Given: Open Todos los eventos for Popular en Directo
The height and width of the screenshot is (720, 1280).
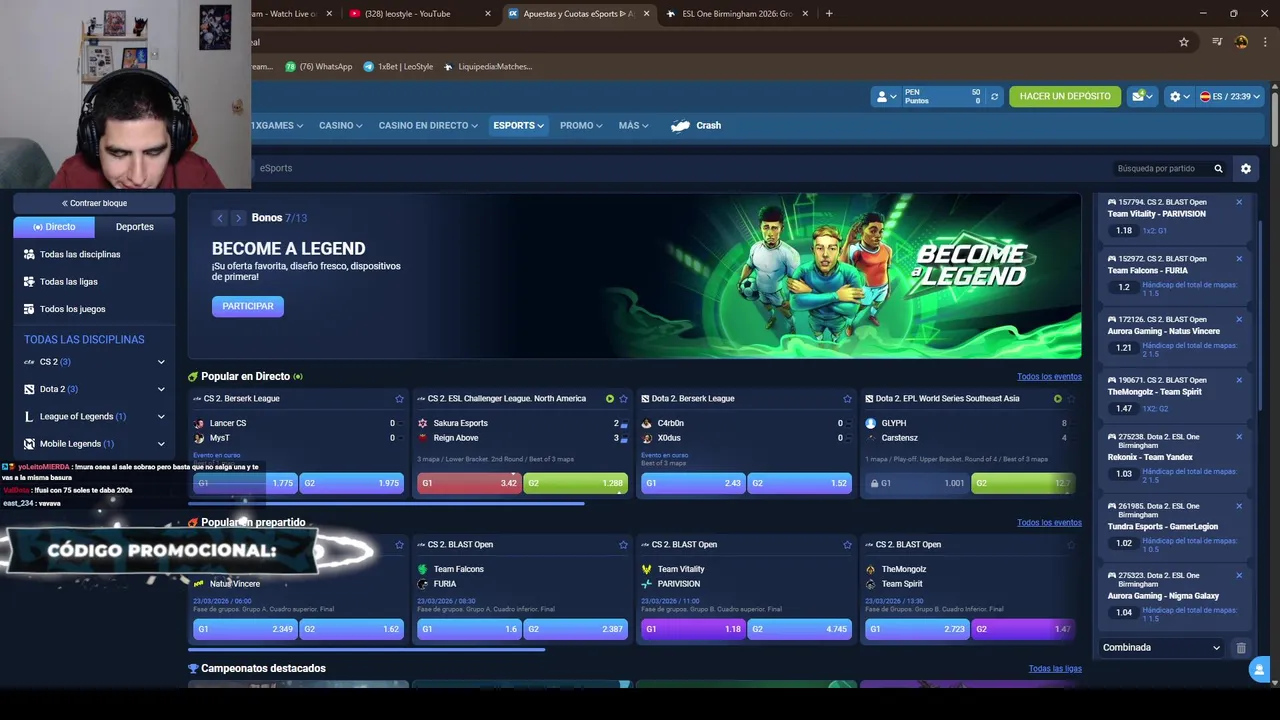Looking at the screenshot, I should click(1049, 377).
